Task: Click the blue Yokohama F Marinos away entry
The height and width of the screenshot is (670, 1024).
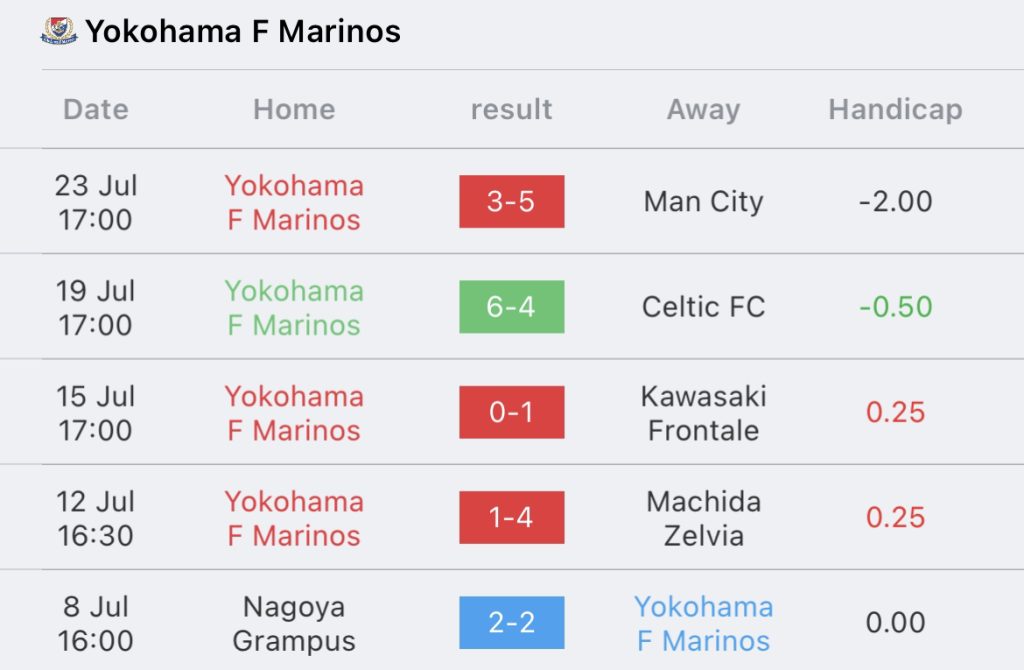Action: 703,624
